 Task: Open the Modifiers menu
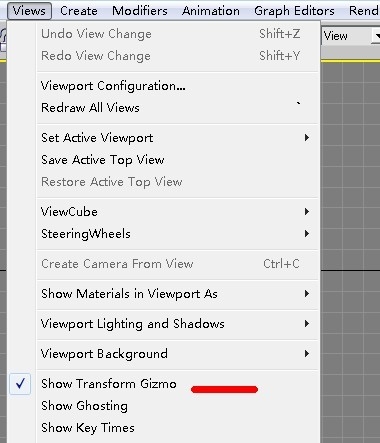coord(140,11)
